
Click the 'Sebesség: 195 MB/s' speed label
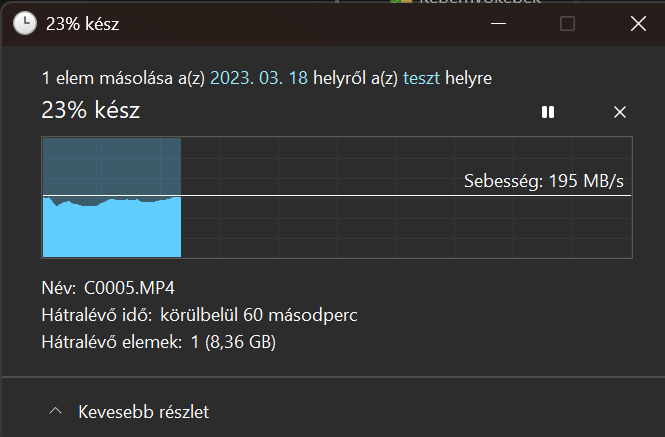[544, 181]
